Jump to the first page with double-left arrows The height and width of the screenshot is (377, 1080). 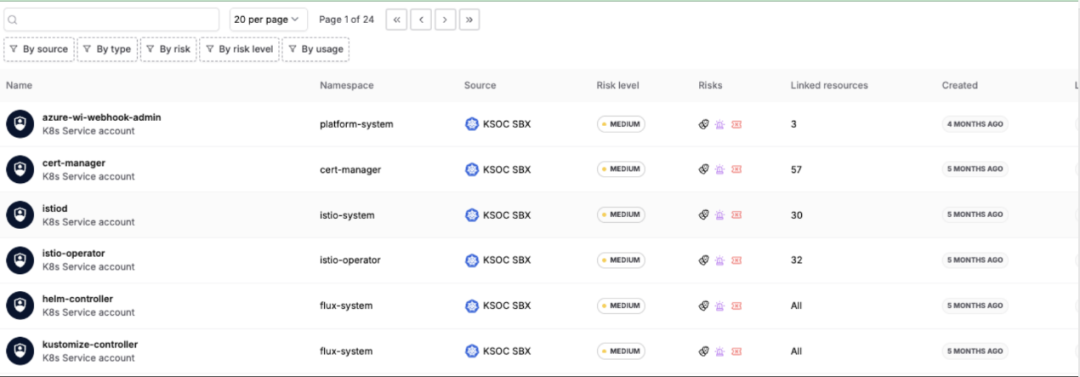click(x=396, y=19)
